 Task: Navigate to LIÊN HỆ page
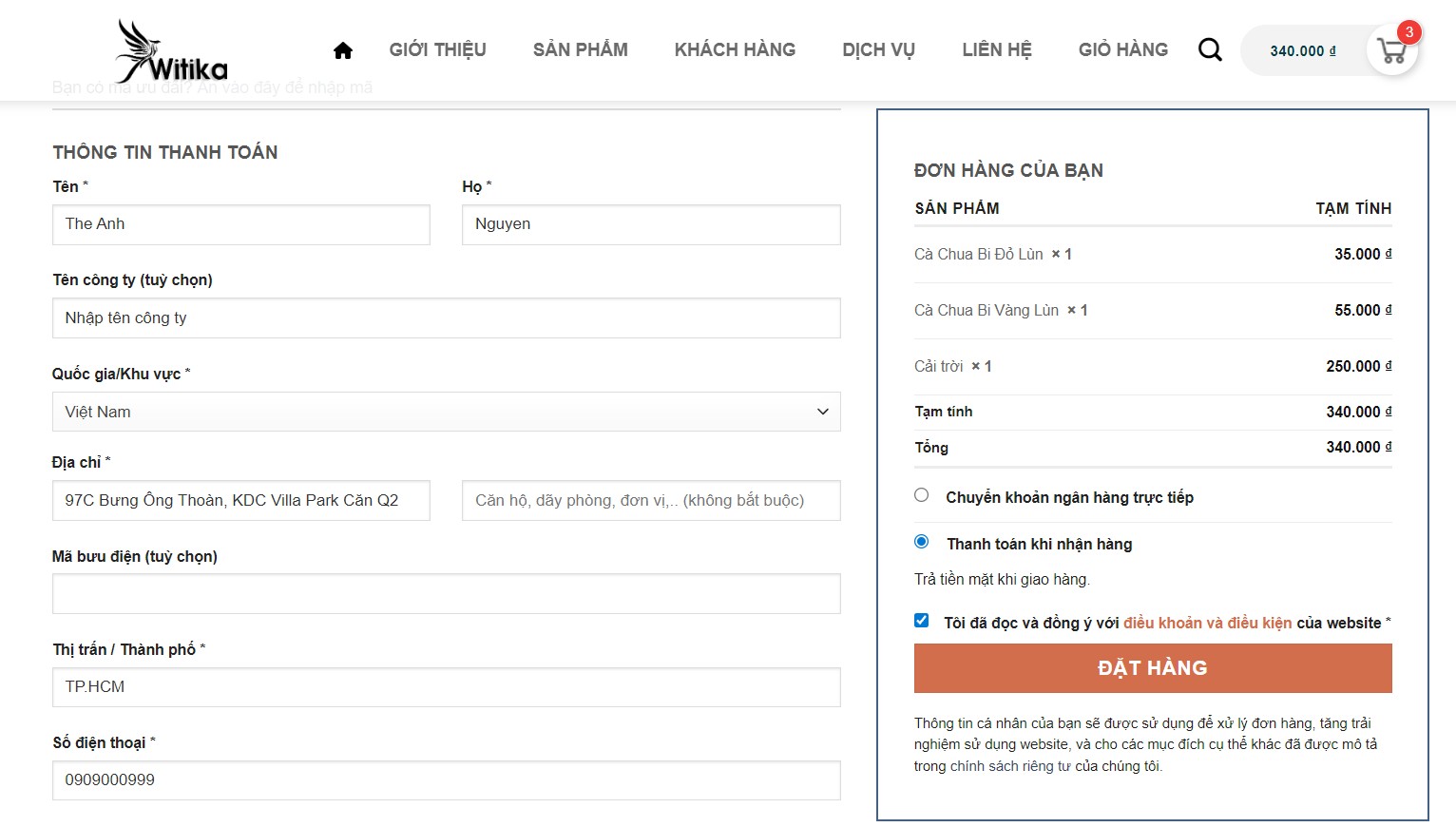tap(996, 49)
